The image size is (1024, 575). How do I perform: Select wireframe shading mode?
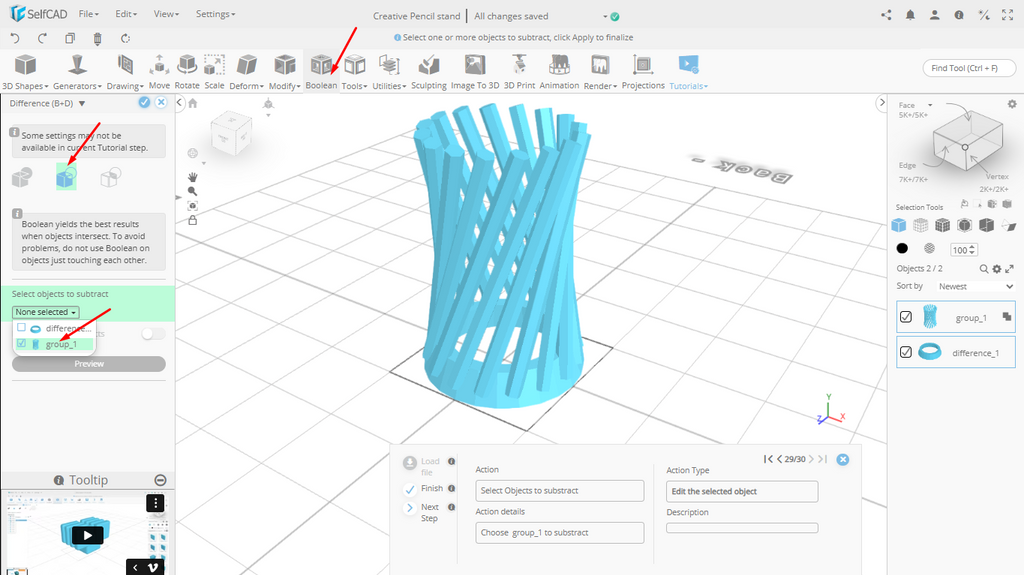[x=929, y=248]
